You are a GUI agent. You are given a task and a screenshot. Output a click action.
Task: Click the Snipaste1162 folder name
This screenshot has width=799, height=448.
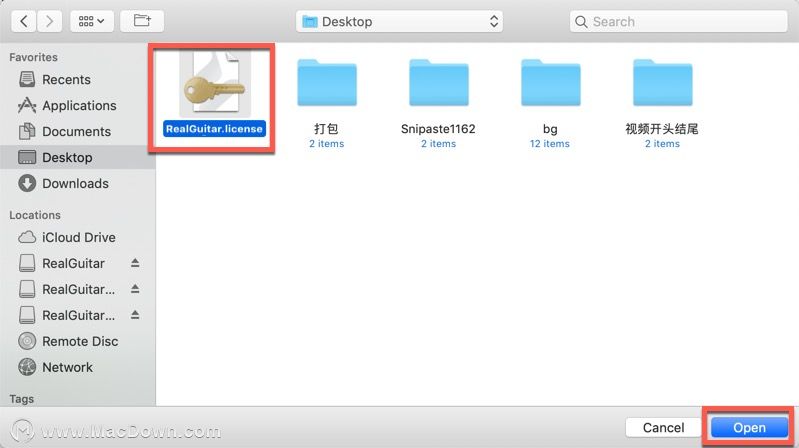point(438,129)
